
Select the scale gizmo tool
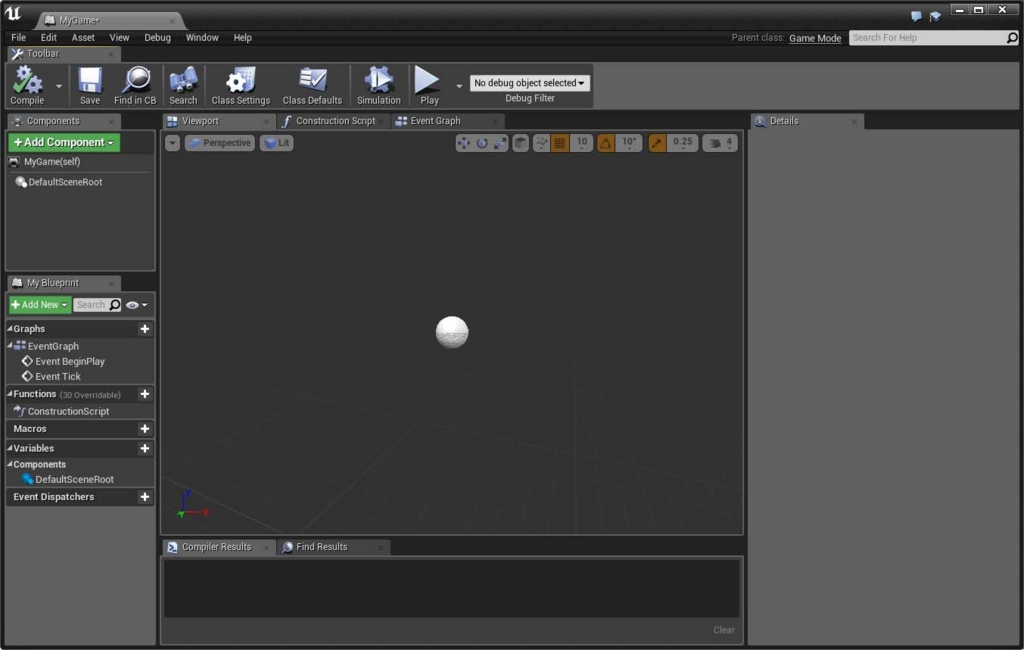pyautogui.click(x=500, y=143)
